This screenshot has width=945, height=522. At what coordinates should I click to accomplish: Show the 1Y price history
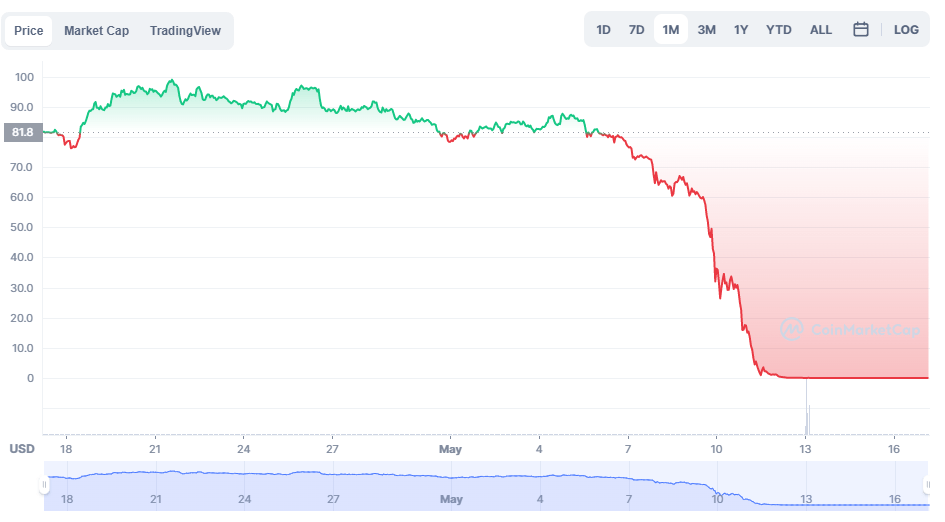[x=741, y=30]
